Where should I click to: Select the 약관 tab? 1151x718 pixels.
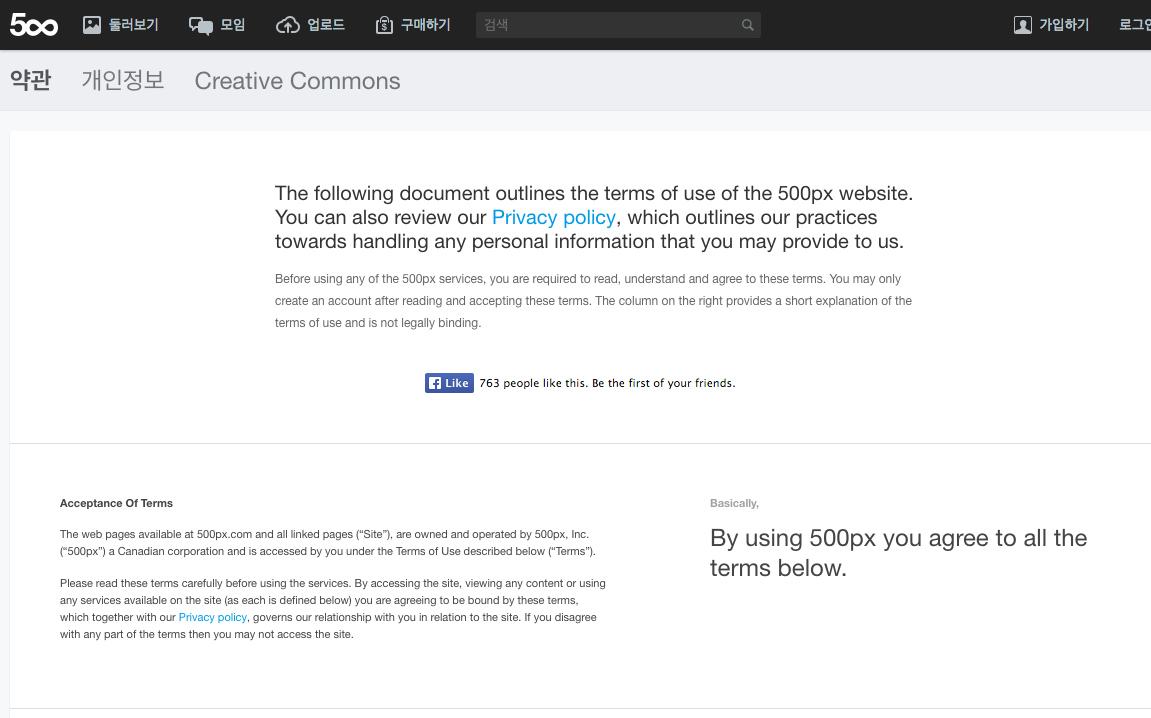[31, 80]
